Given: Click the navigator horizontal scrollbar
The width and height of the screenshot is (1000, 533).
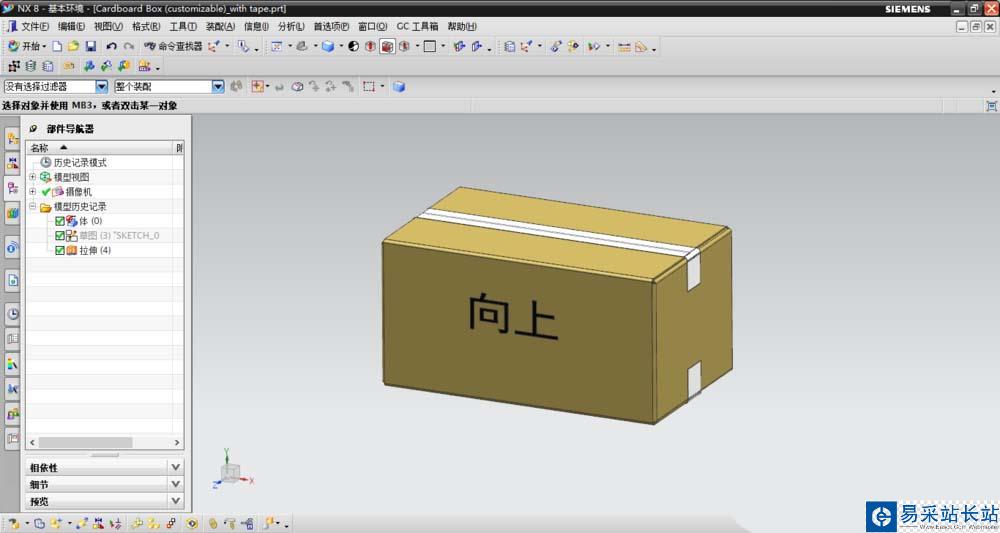Looking at the screenshot, I should pyautogui.click(x=85, y=442).
